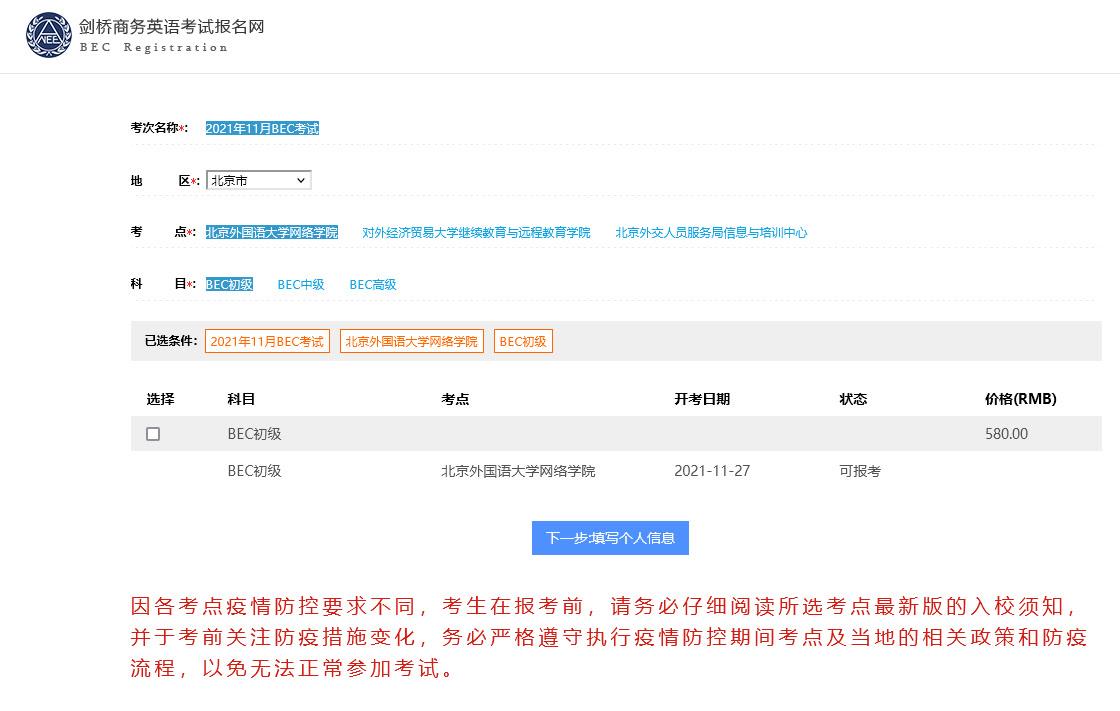
Task: Click the 开考日期 column header
Action: click(x=702, y=399)
